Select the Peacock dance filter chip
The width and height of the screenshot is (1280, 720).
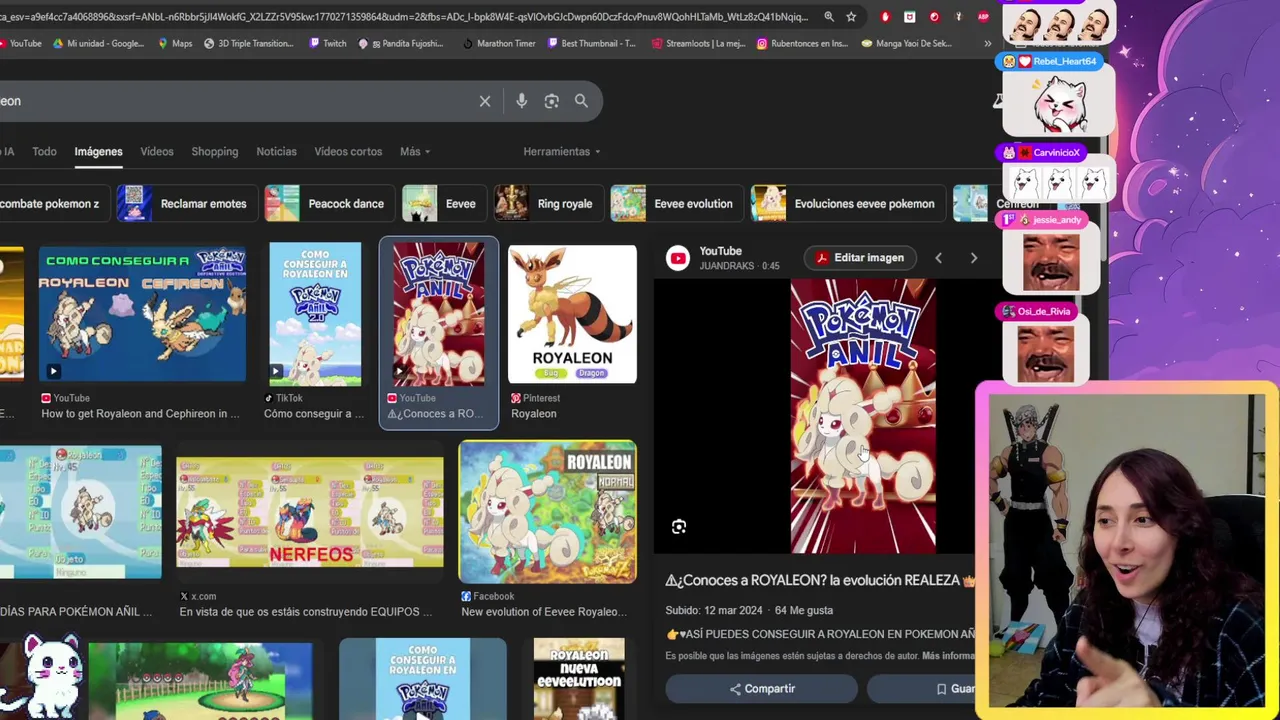coord(329,204)
